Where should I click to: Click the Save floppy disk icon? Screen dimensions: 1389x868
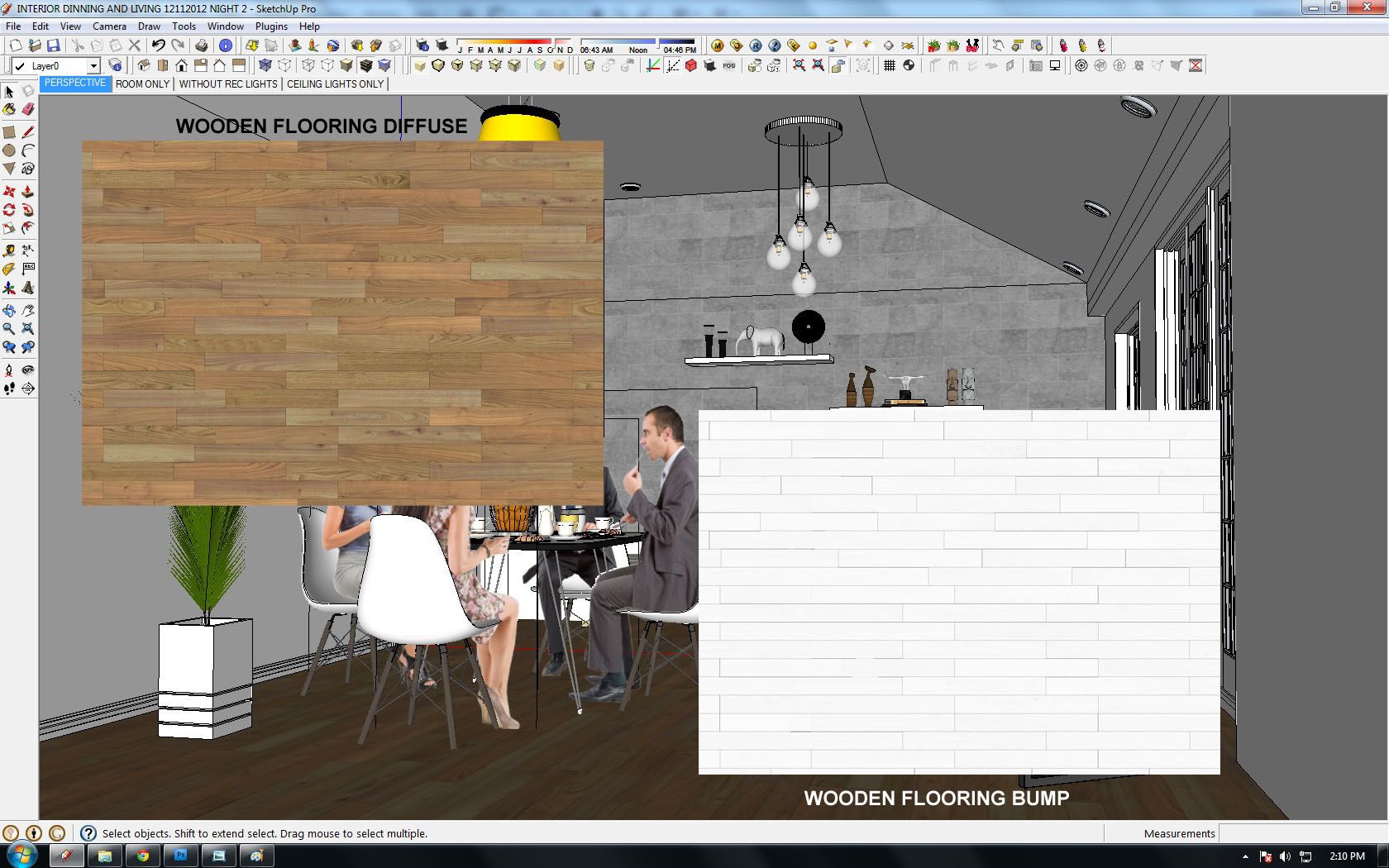click(x=53, y=45)
